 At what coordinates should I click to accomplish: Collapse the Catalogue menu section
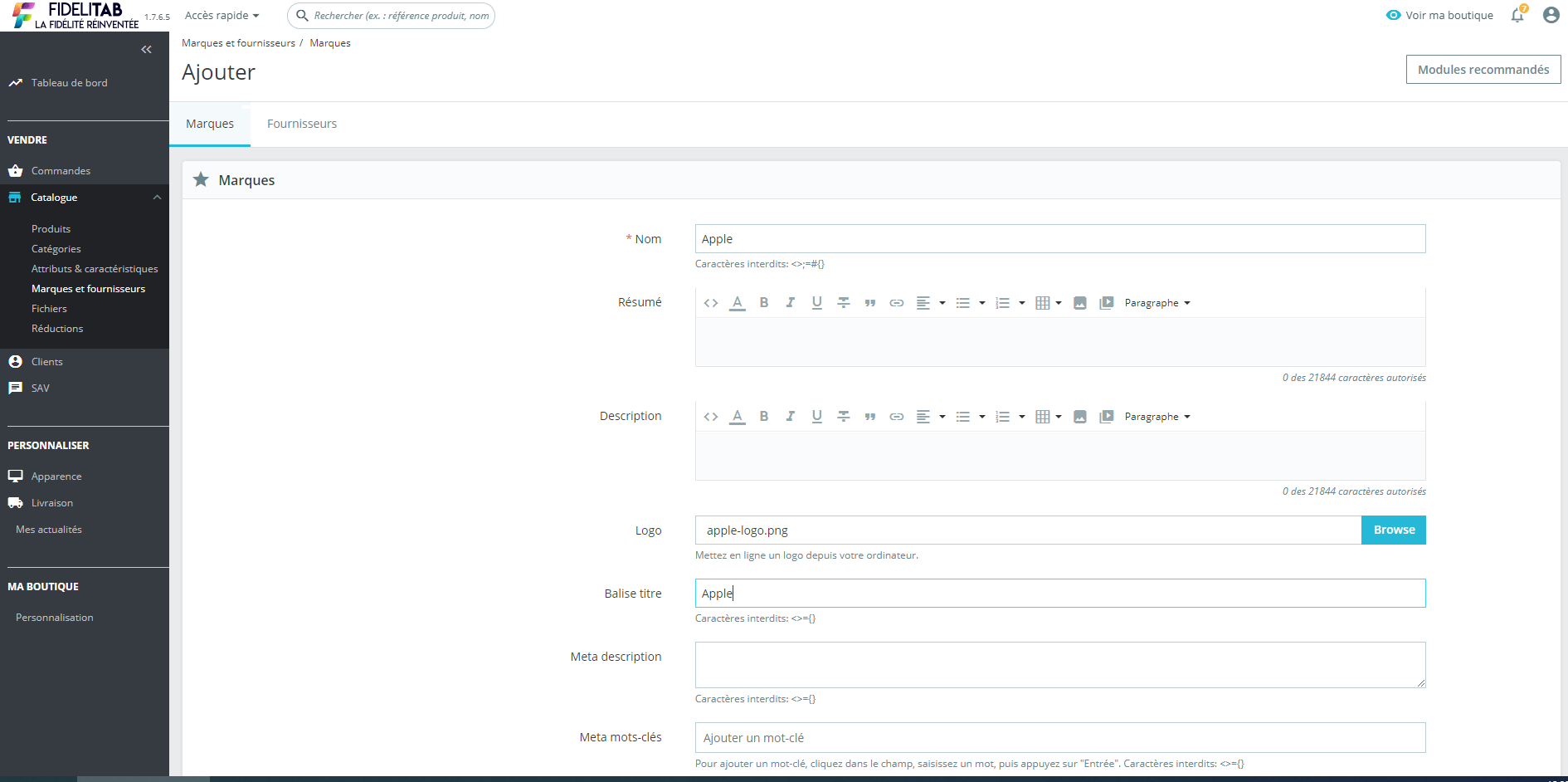[x=157, y=198]
